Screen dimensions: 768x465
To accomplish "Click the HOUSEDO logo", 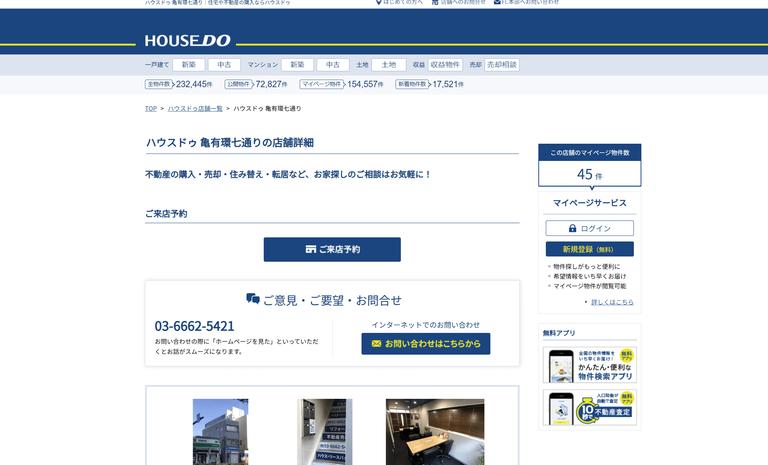I will tap(187, 41).
